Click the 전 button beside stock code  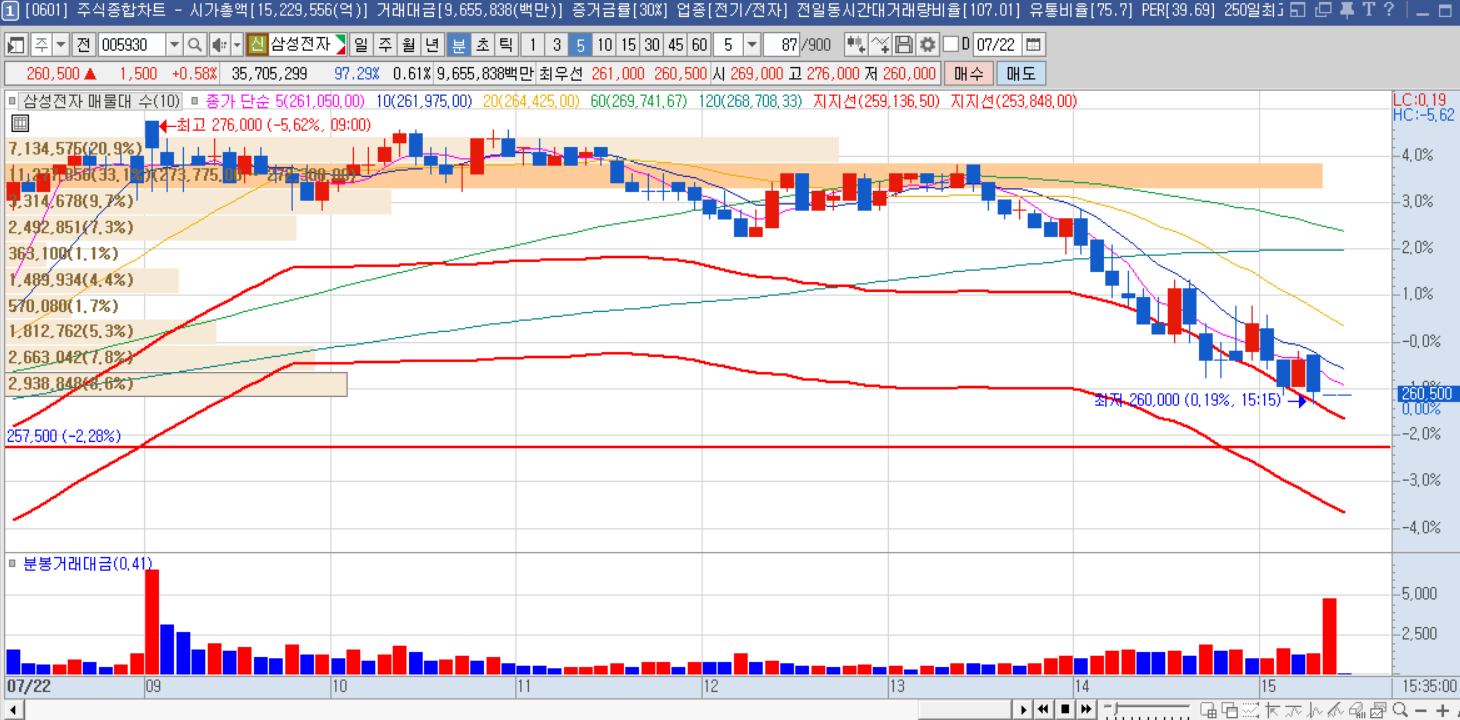(83, 45)
